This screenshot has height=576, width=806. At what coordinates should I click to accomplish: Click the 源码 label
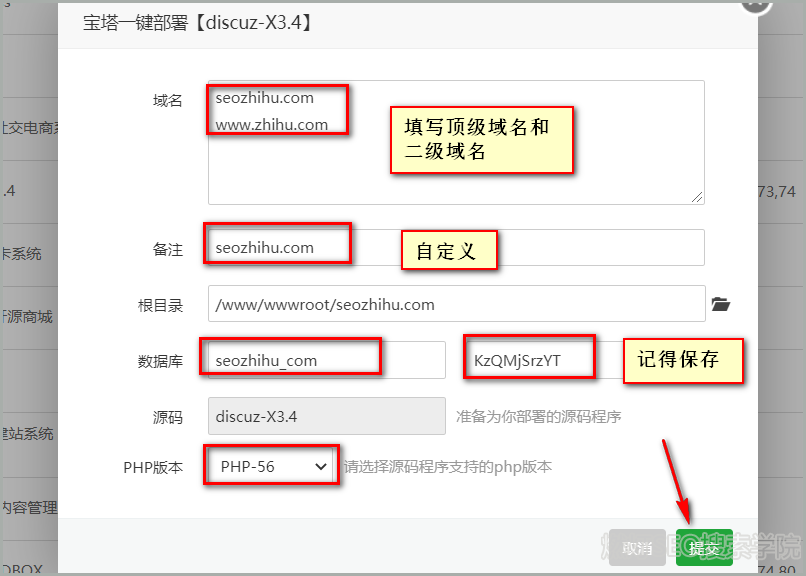(168, 417)
